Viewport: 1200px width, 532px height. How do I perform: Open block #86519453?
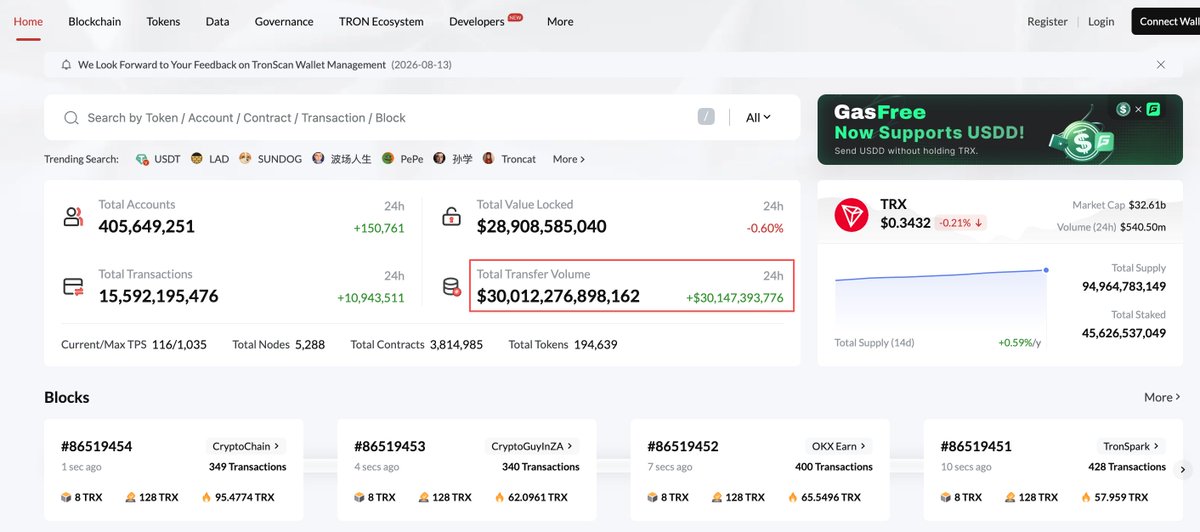pyautogui.click(x=390, y=446)
